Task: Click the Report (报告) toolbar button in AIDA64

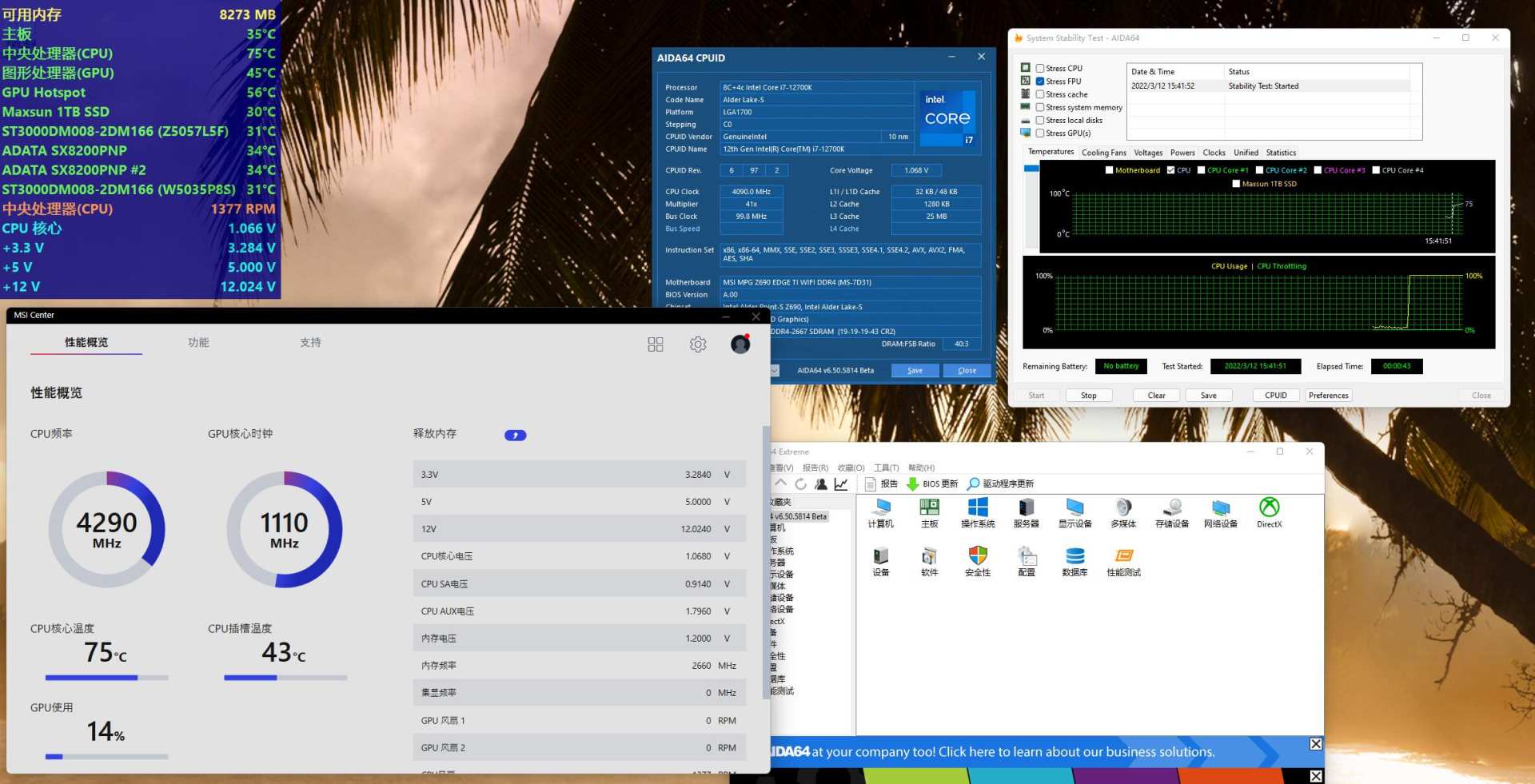Action: [881, 484]
